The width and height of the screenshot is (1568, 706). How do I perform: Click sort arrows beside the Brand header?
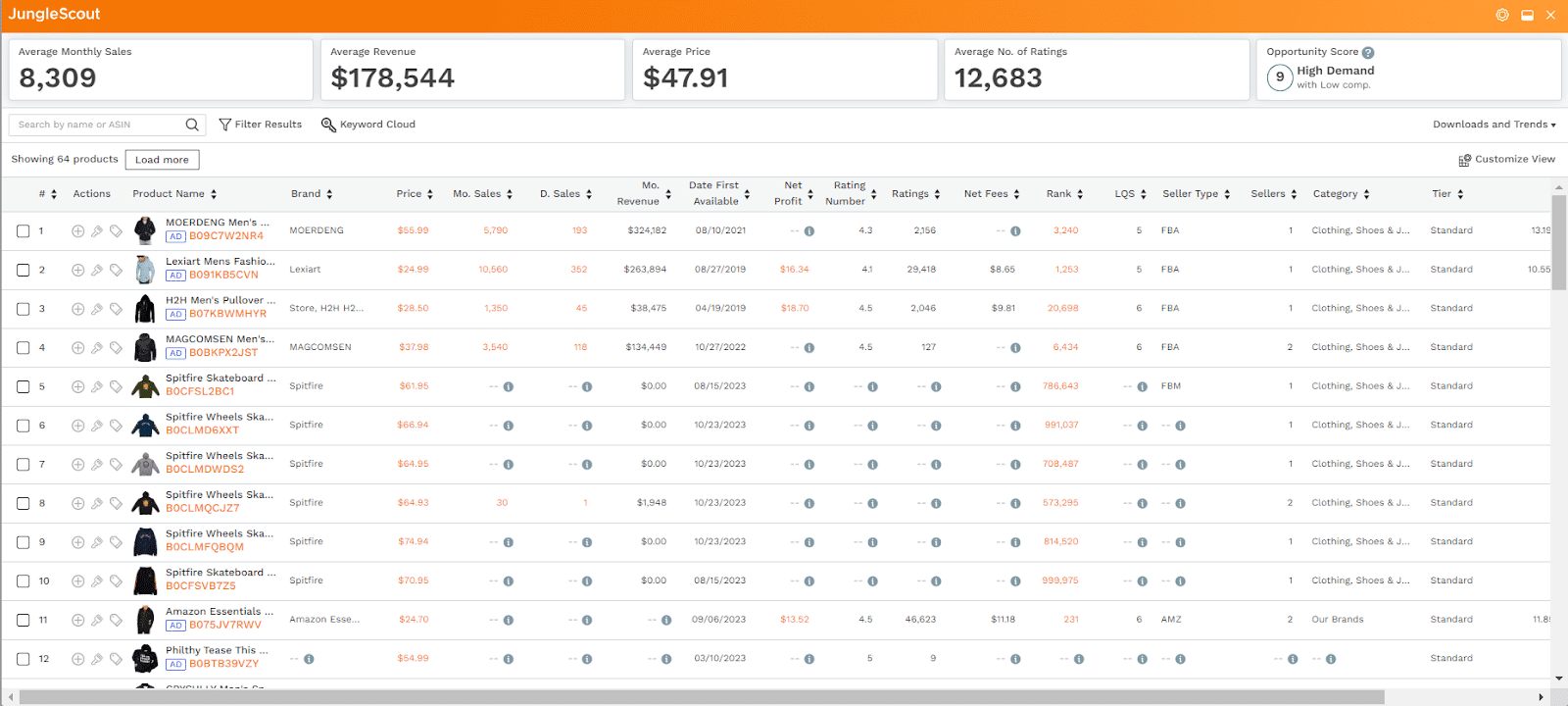click(329, 194)
